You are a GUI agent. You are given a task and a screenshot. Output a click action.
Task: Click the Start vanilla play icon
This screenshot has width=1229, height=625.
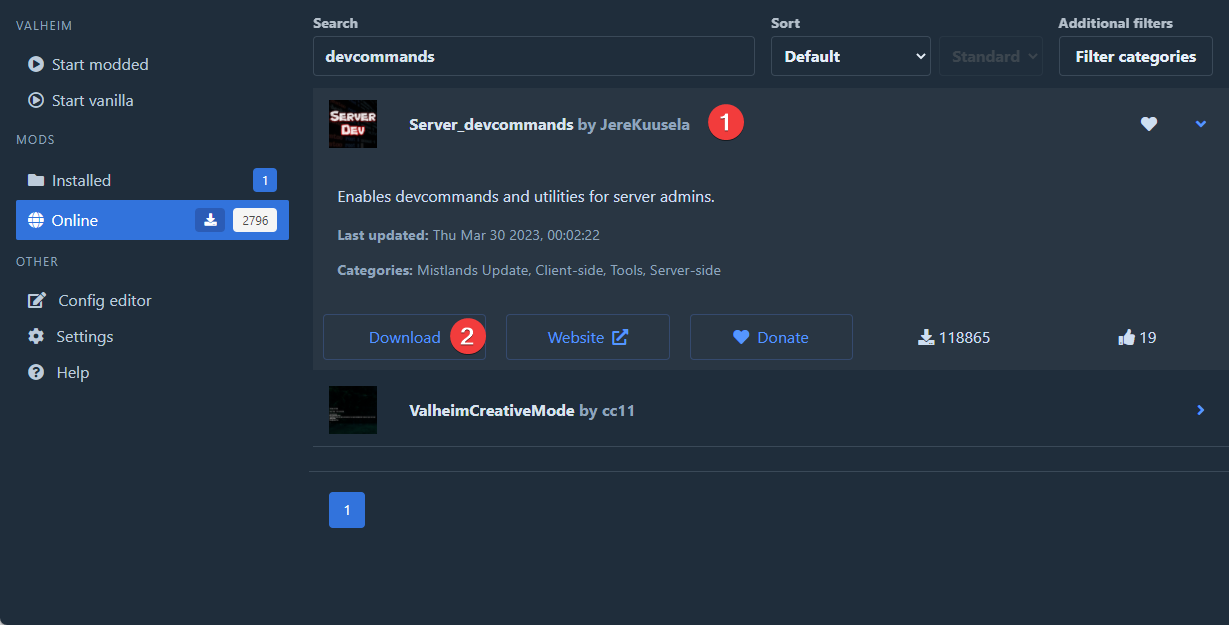(x=36, y=100)
